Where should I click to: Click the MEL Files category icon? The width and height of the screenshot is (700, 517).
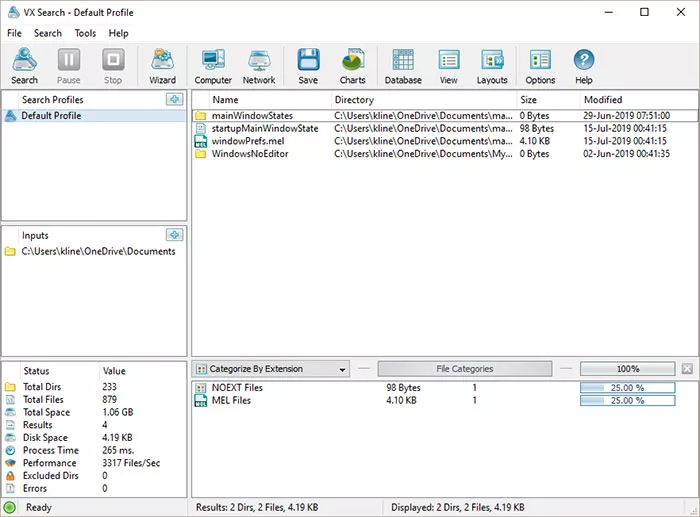point(201,400)
